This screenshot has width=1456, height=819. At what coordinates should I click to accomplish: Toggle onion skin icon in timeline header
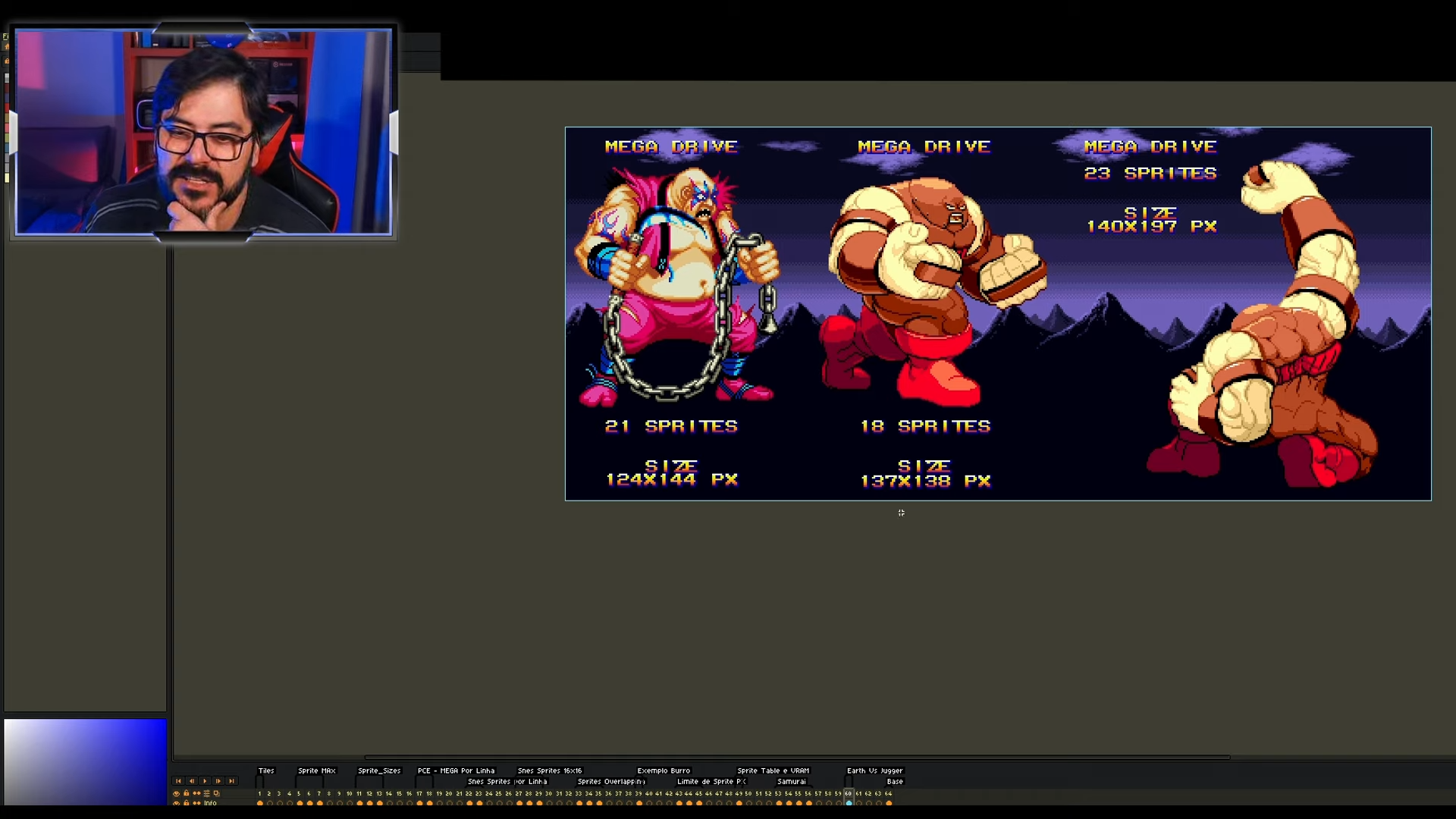[x=216, y=793]
